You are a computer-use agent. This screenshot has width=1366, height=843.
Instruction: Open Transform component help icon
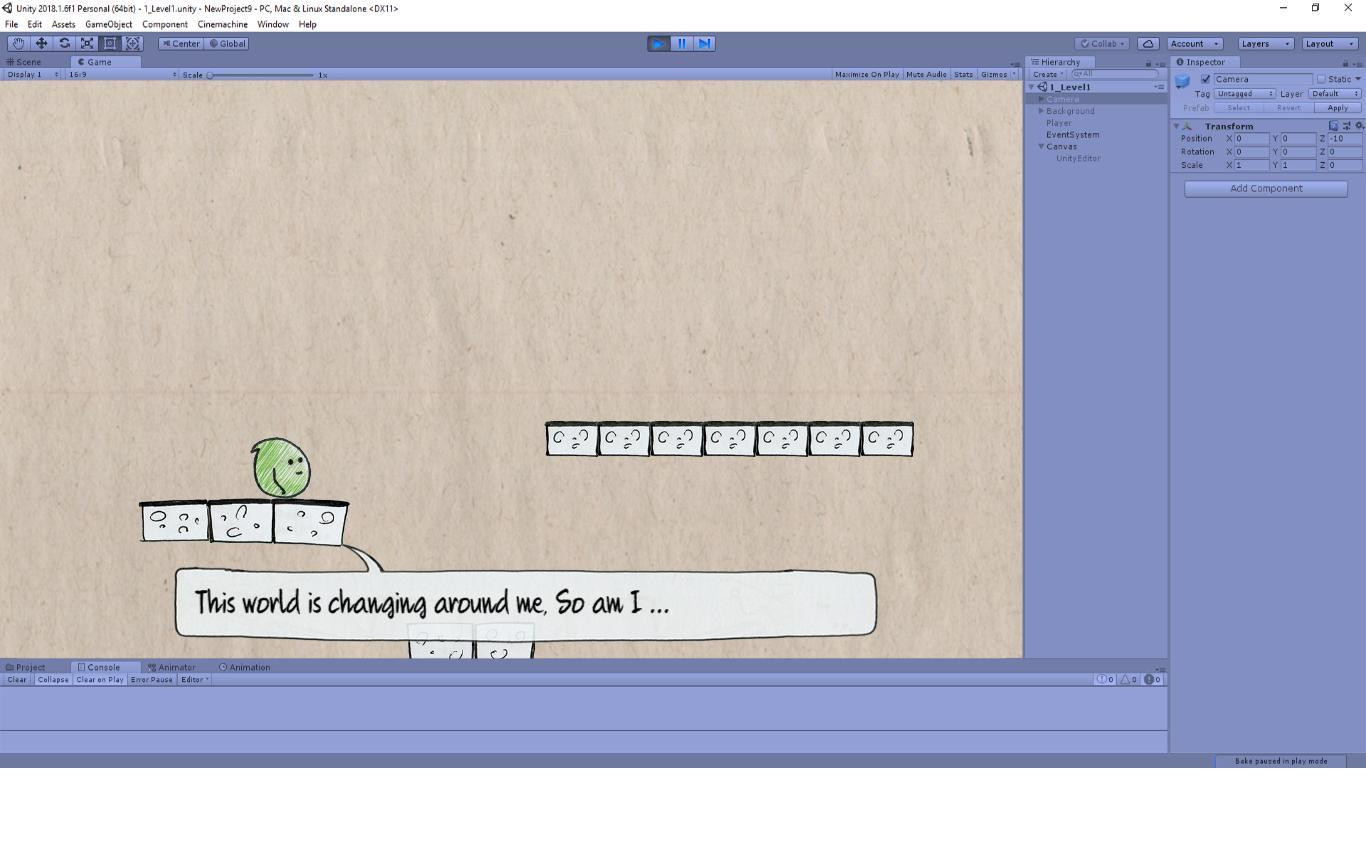(x=1333, y=126)
